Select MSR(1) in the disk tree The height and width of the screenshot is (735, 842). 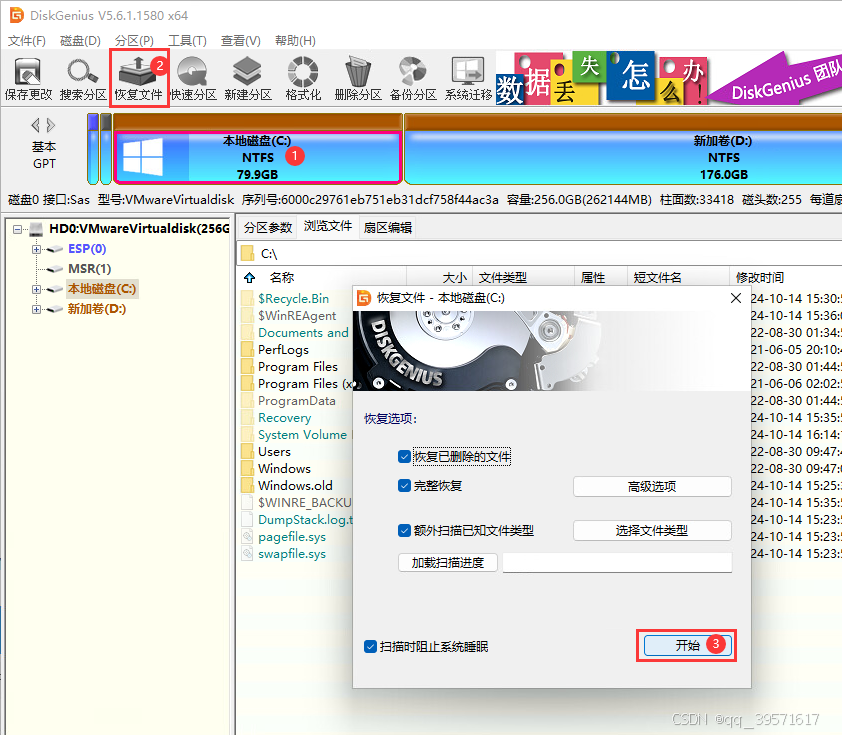pyautogui.click(x=89, y=269)
